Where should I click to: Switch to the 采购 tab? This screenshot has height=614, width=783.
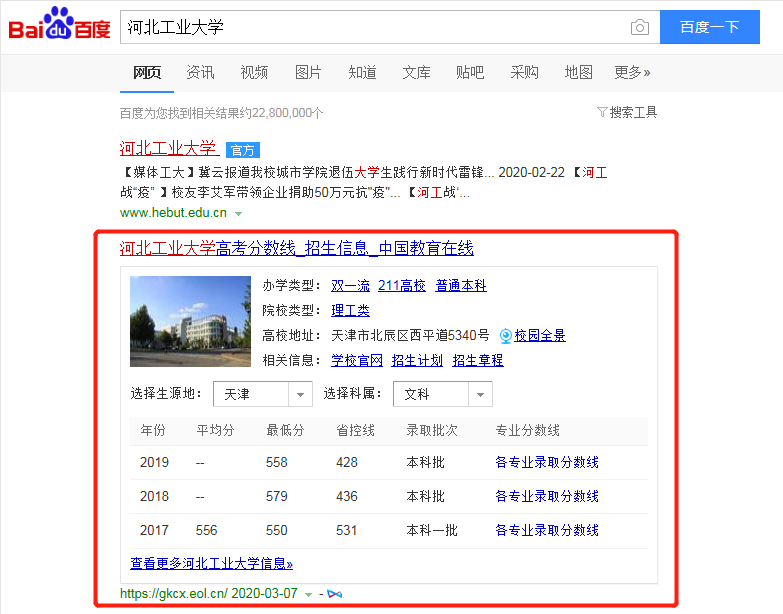(524, 73)
